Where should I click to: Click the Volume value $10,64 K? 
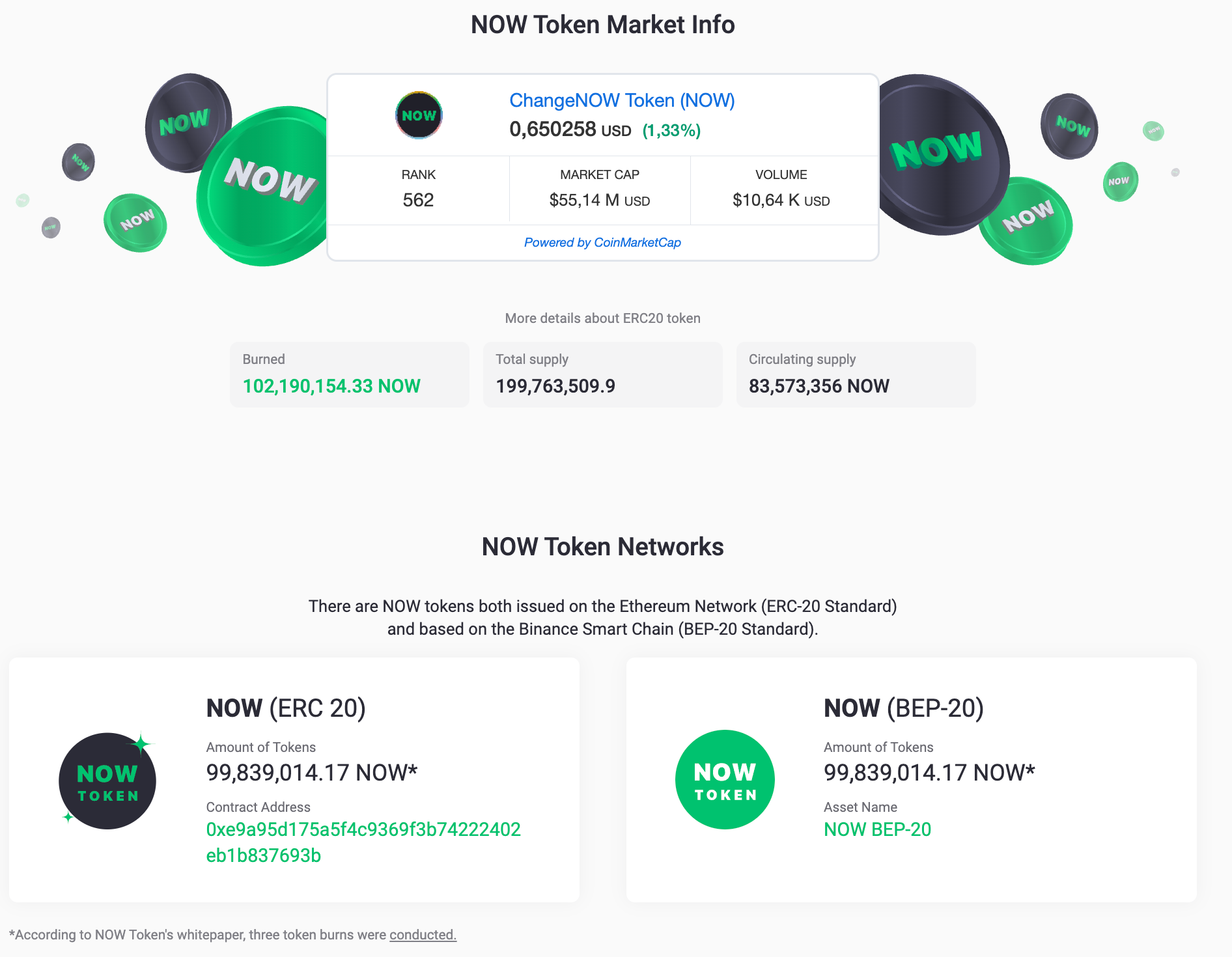coord(781,200)
